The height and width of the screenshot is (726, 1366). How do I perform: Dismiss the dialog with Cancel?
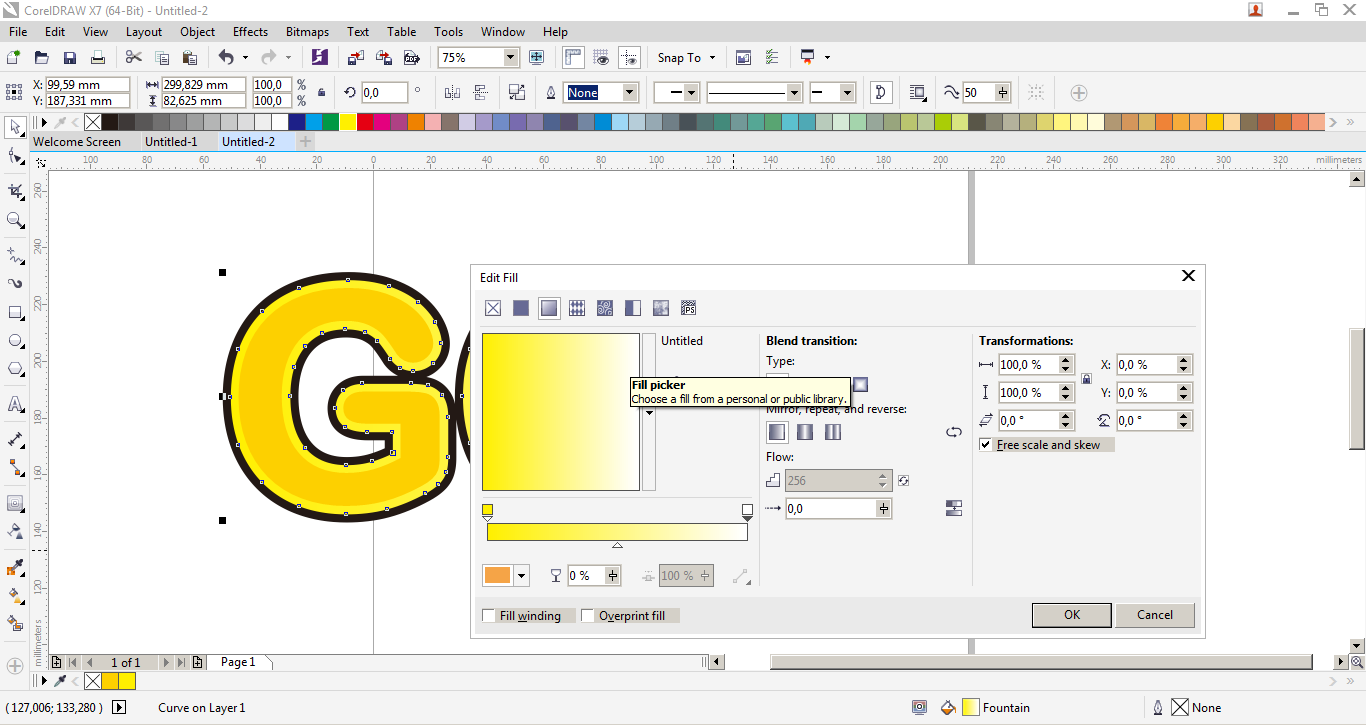(1155, 614)
